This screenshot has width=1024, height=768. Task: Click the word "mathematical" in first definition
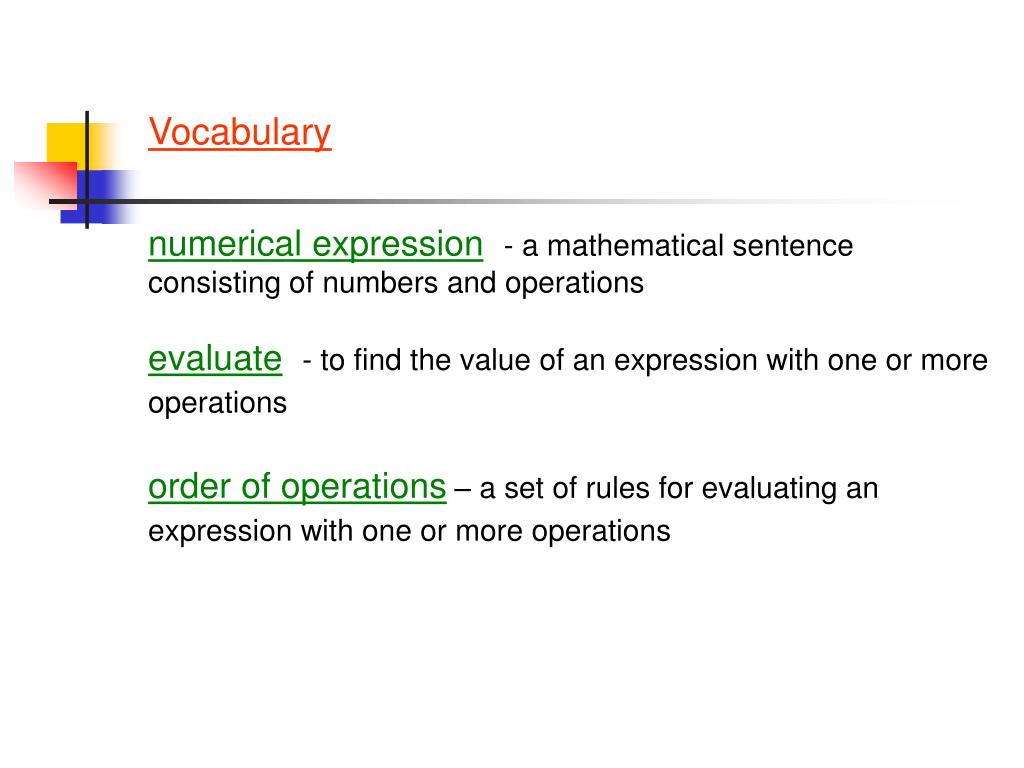635,246
